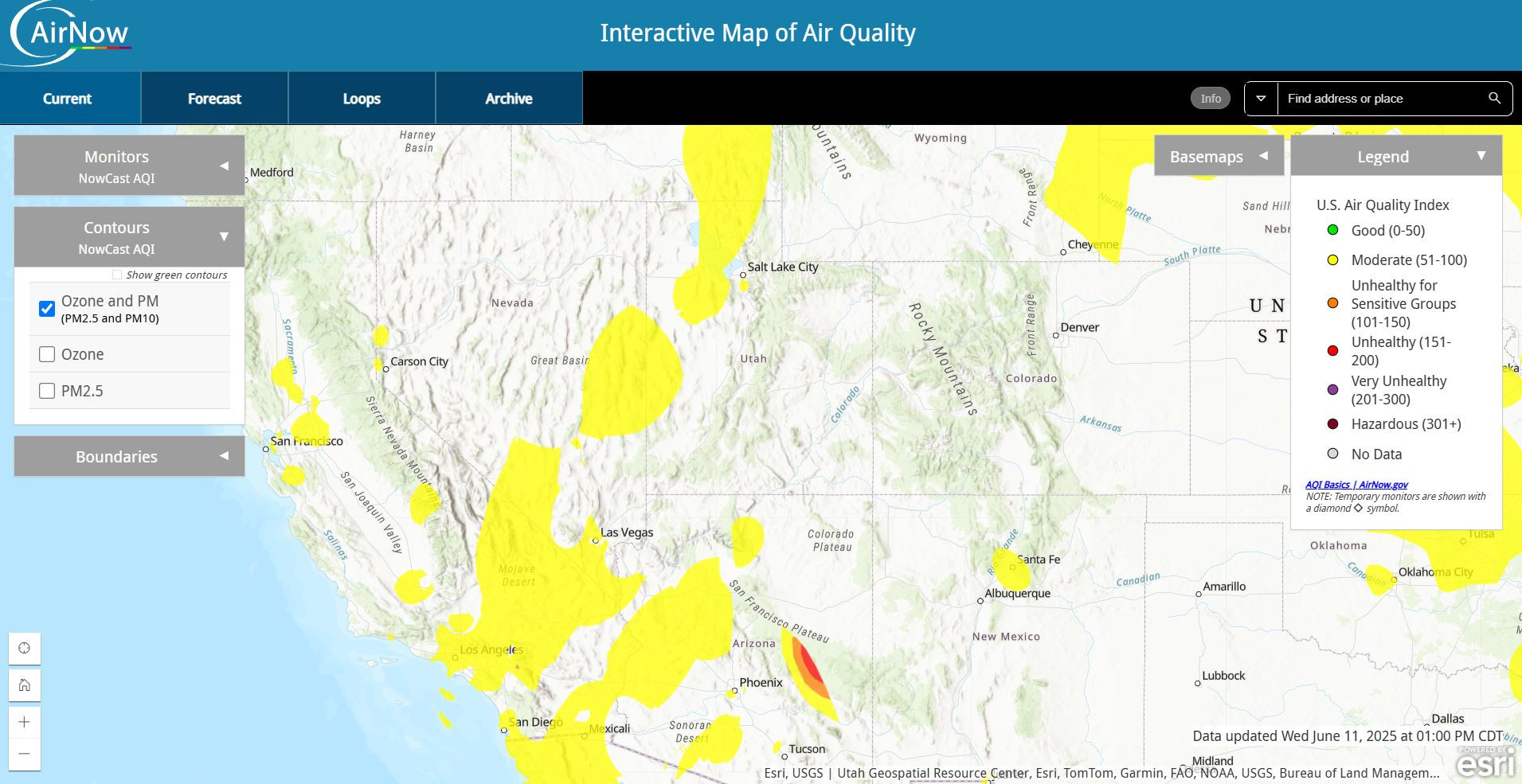The image size is (1522, 784).
Task: Click 'Data updated Wed June 11, 2025' text
Action: [x=1348, y=736]
